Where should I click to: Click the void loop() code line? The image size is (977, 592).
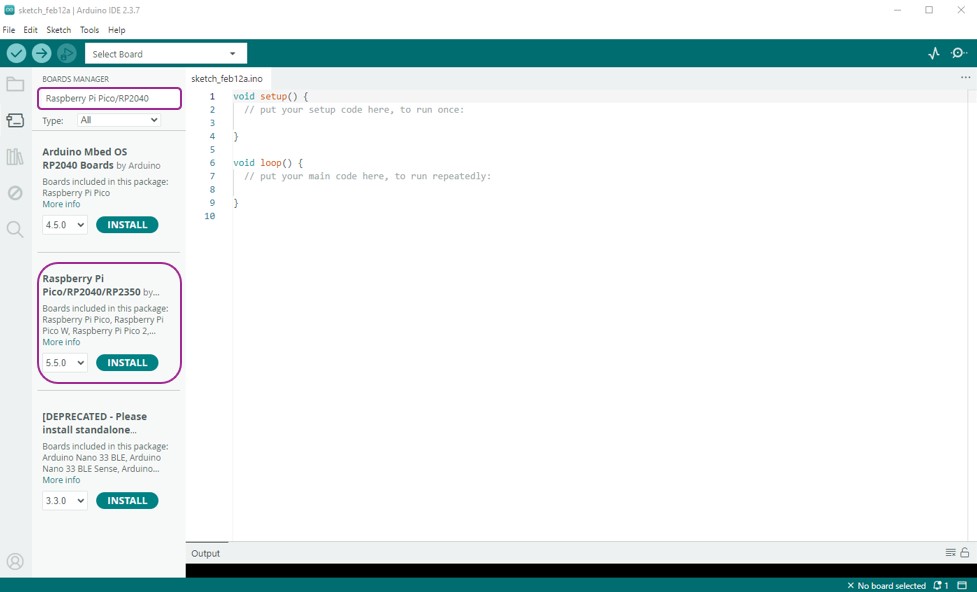point(268,163)
